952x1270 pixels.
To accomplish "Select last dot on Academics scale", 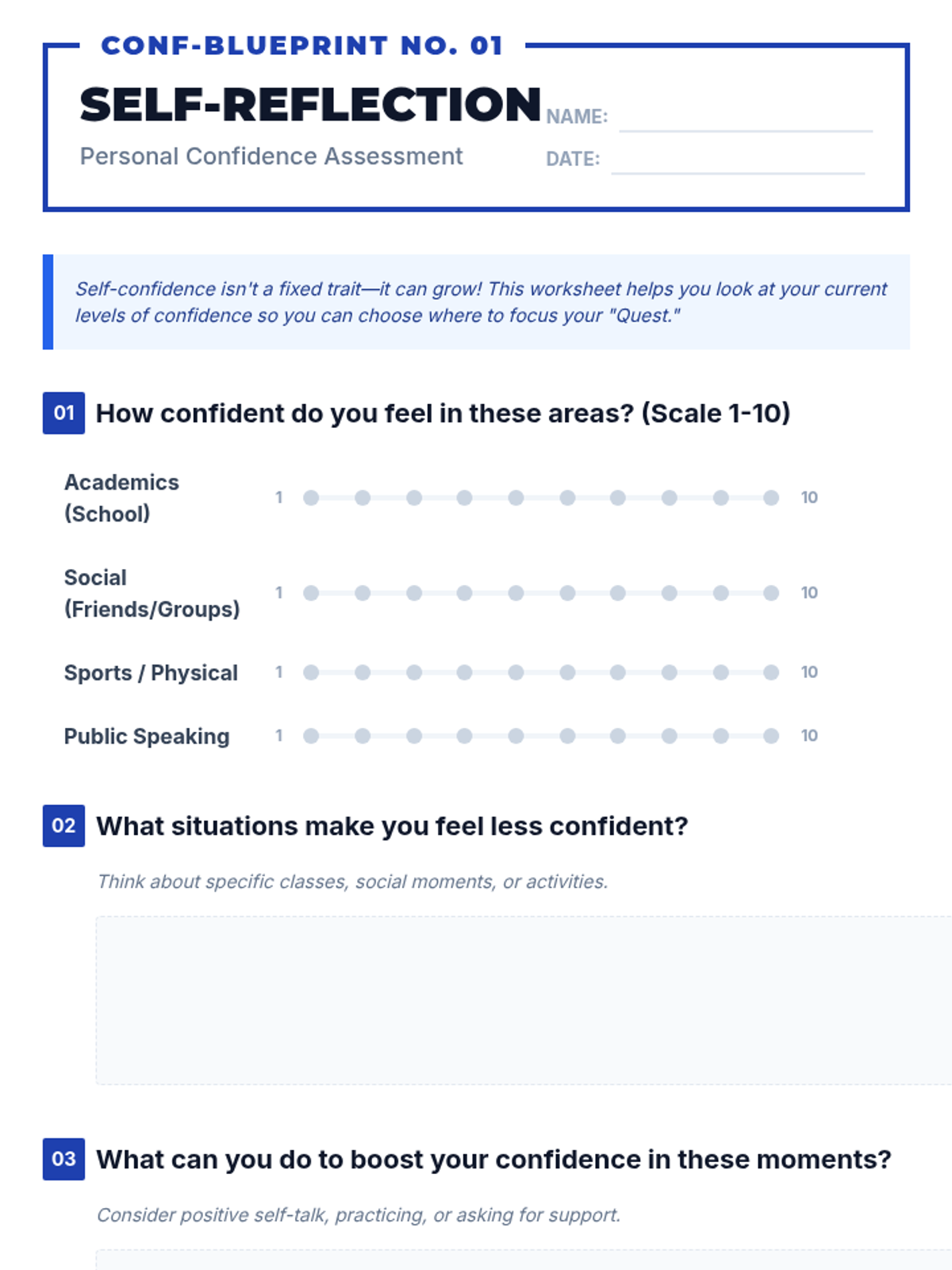I will (771, 498).
